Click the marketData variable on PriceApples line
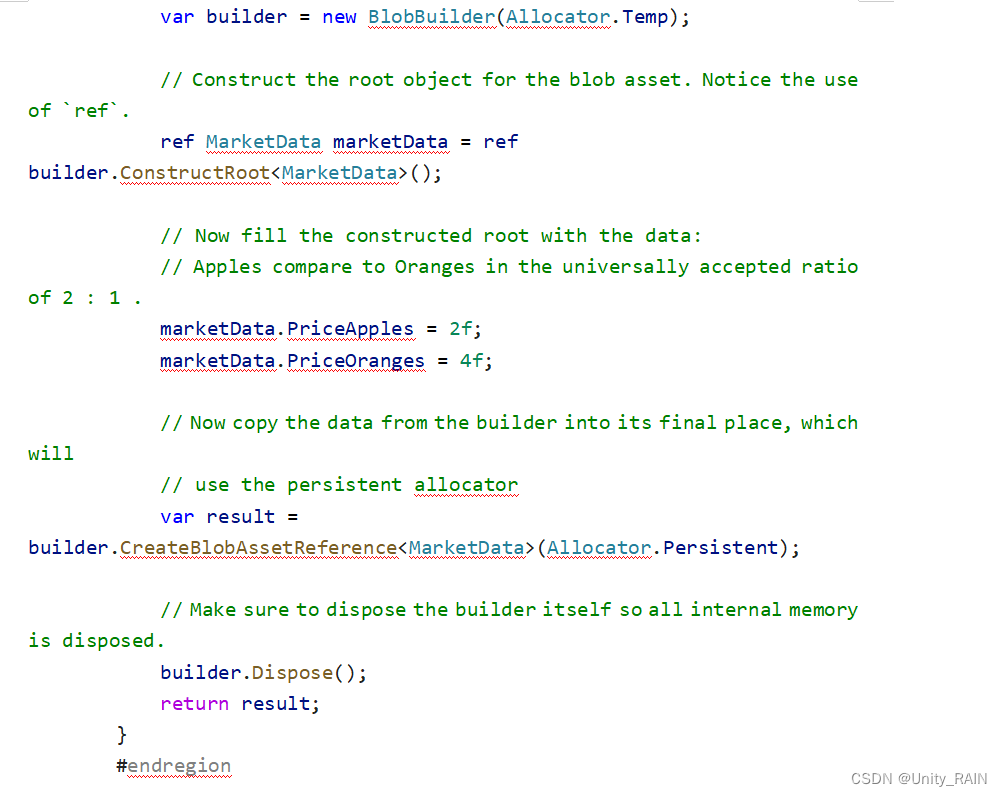 tap(218, 329)
